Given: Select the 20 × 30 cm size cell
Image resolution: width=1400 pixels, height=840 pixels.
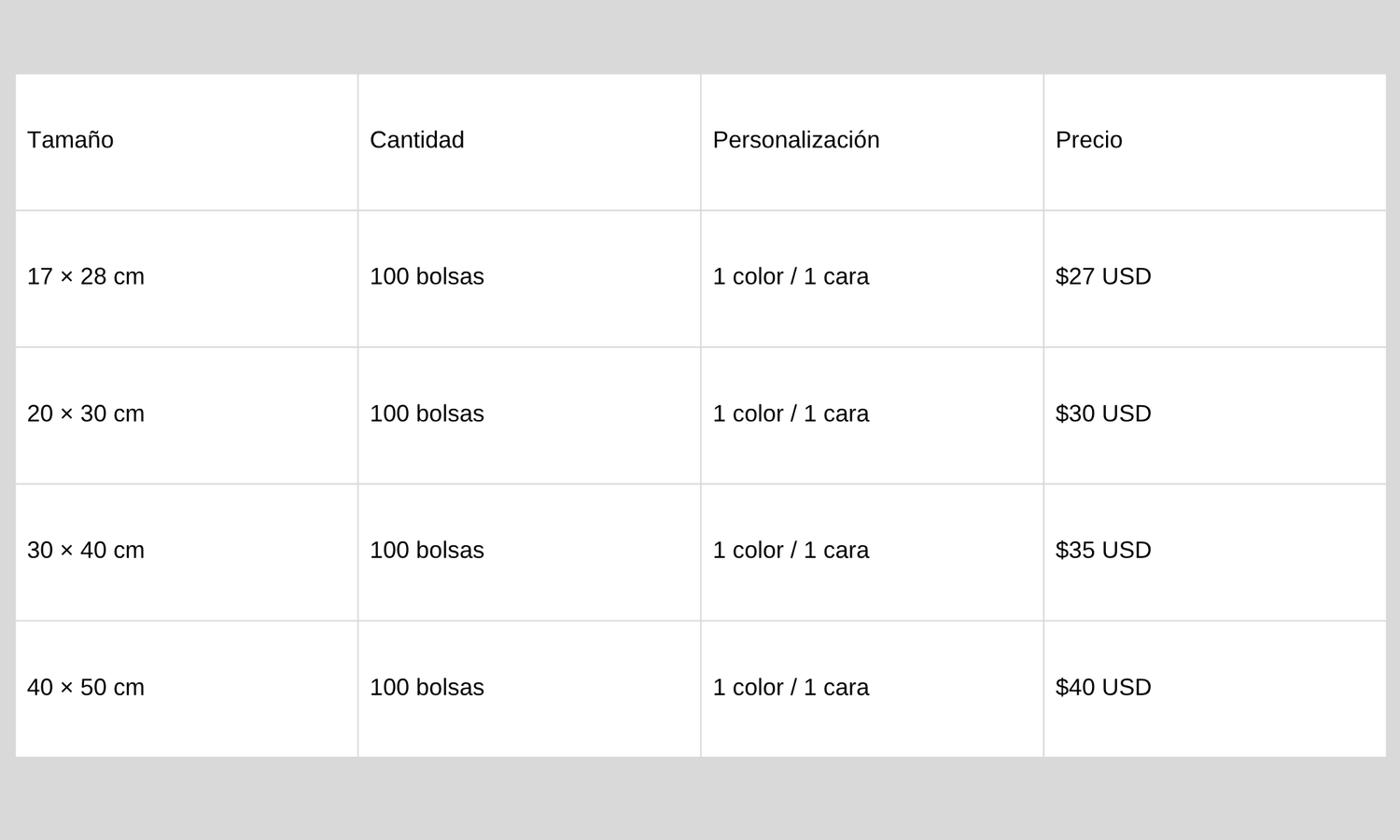Looking at the screenshot, I should tap(187, 415).
